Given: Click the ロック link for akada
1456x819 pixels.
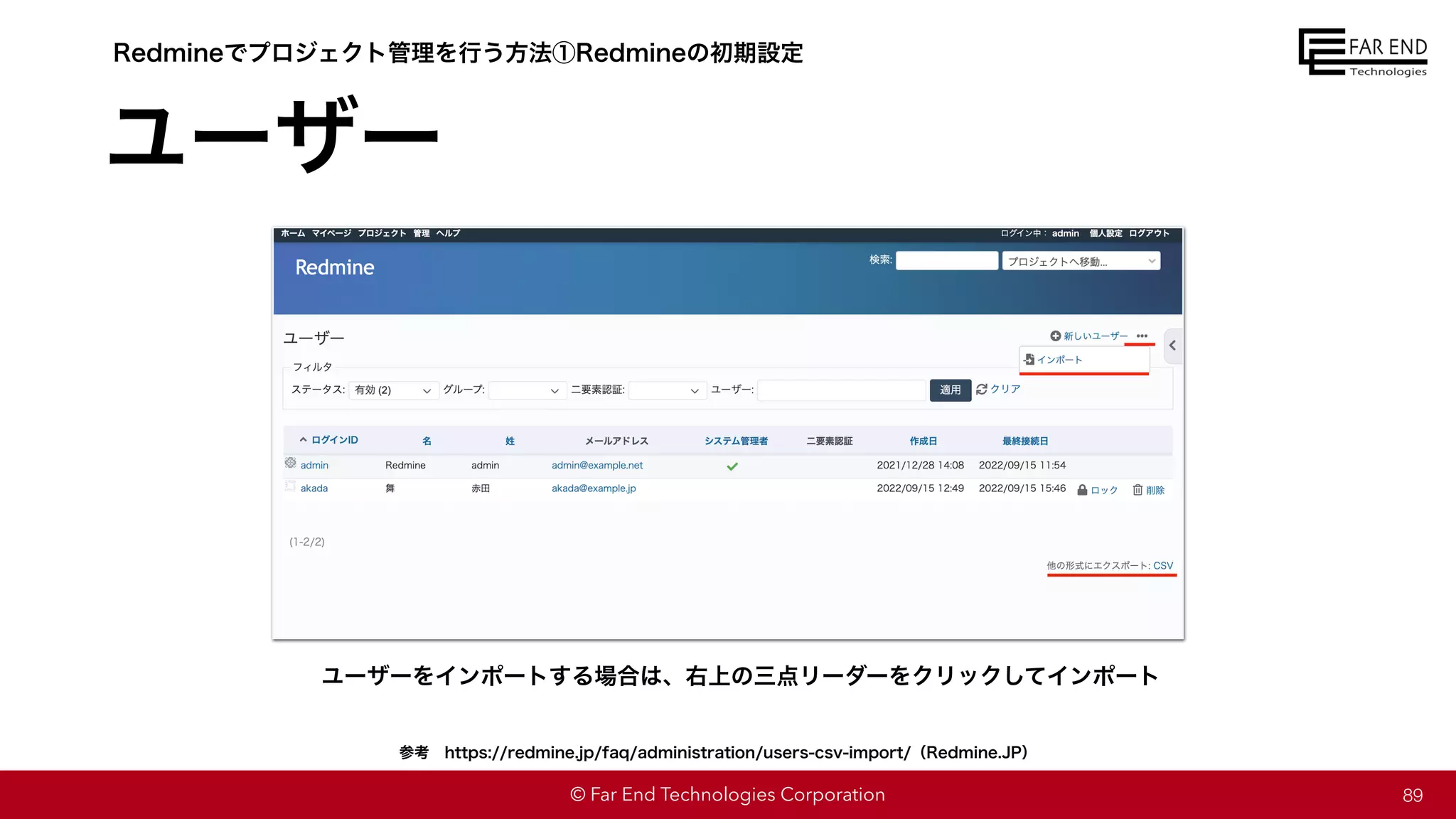Looking at the screenshot, I should pyautogui.click(x=1104, y=490).
